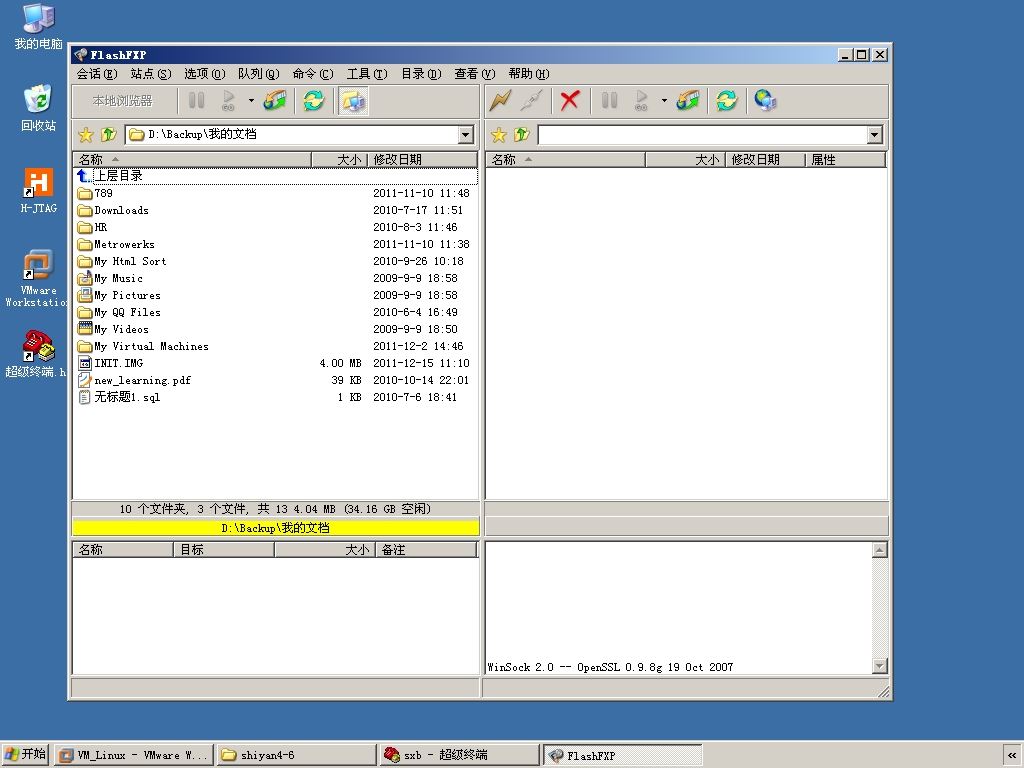Select the 789 folder
Screen dimensions: 1024x768
tap(103, 193)
